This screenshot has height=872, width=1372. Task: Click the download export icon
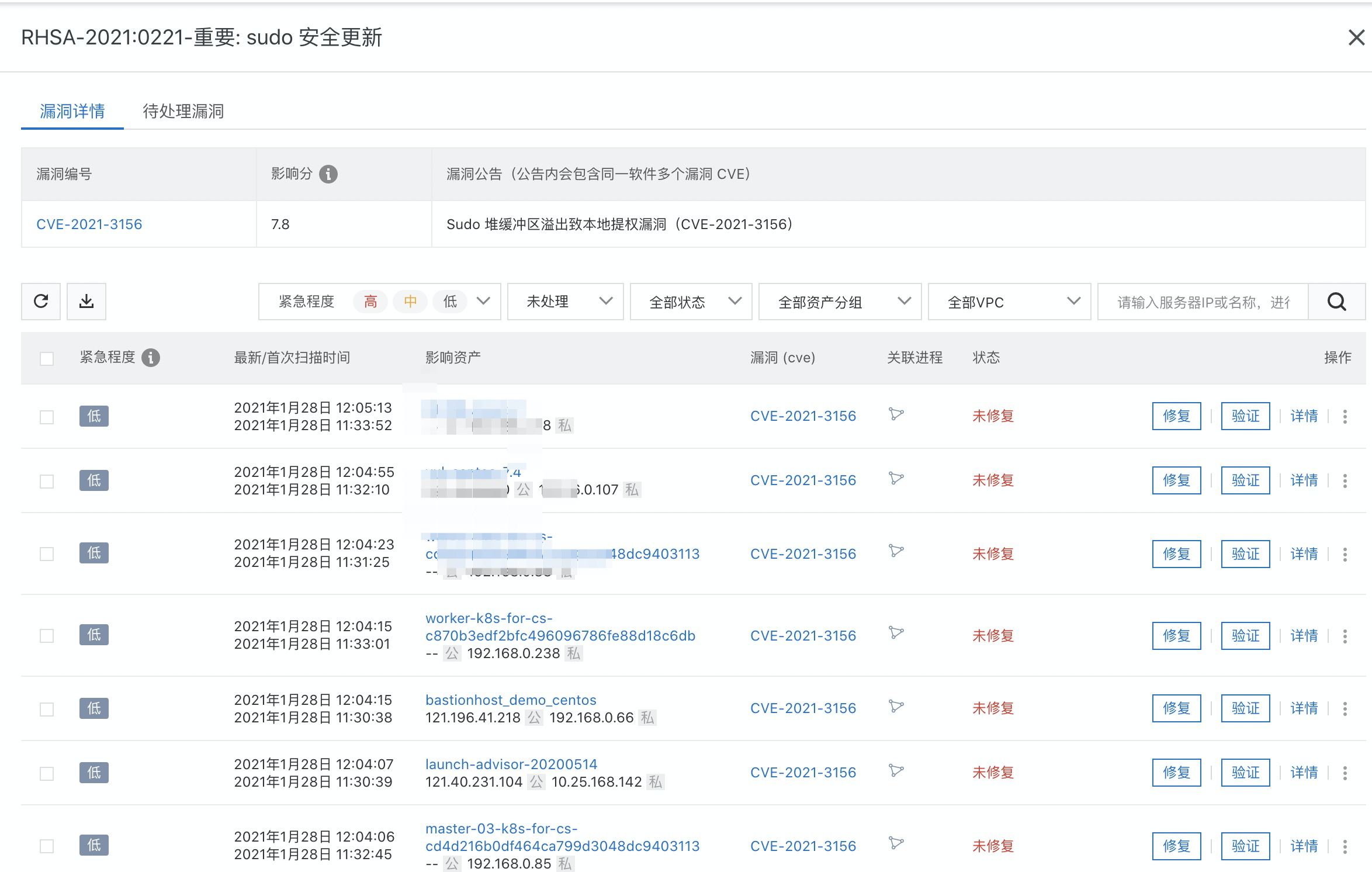pos(86,302)
